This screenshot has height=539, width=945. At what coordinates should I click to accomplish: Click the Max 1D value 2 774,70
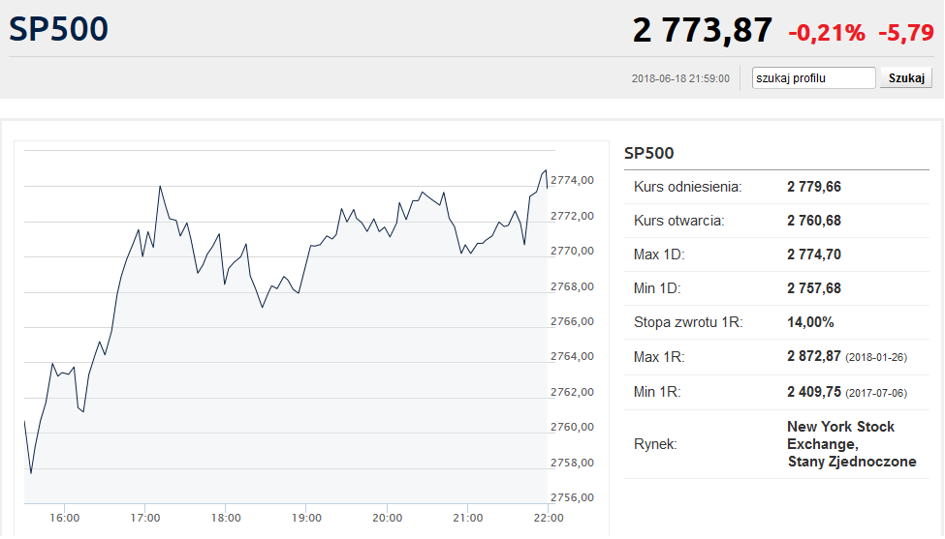pyautogui.click(x=814, y=254)
